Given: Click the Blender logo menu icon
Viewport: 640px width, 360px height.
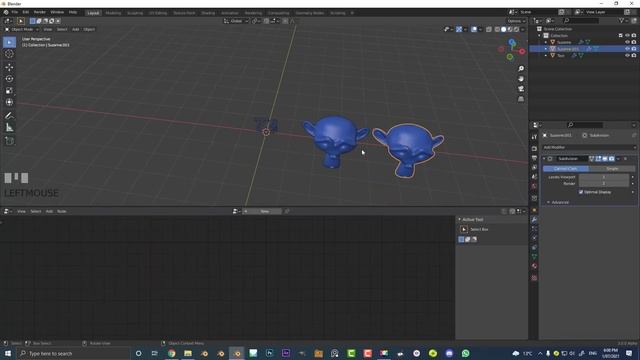Looking at the screenshot, I should (x=6, y=13).
